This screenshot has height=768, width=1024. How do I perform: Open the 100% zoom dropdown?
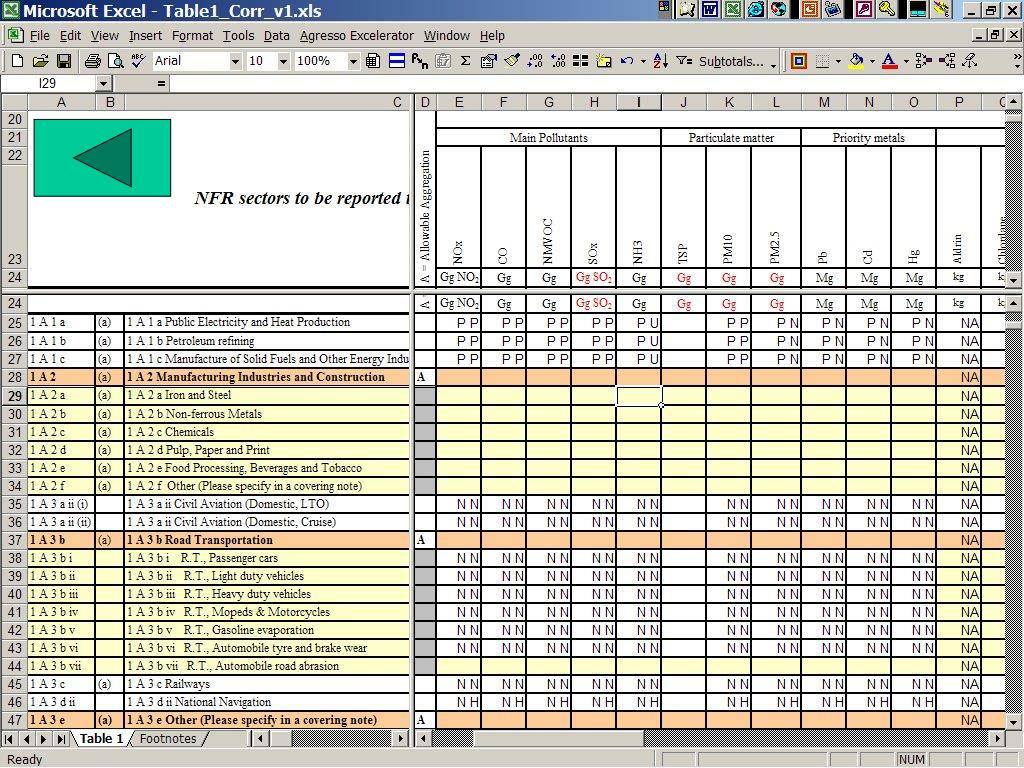353,61
